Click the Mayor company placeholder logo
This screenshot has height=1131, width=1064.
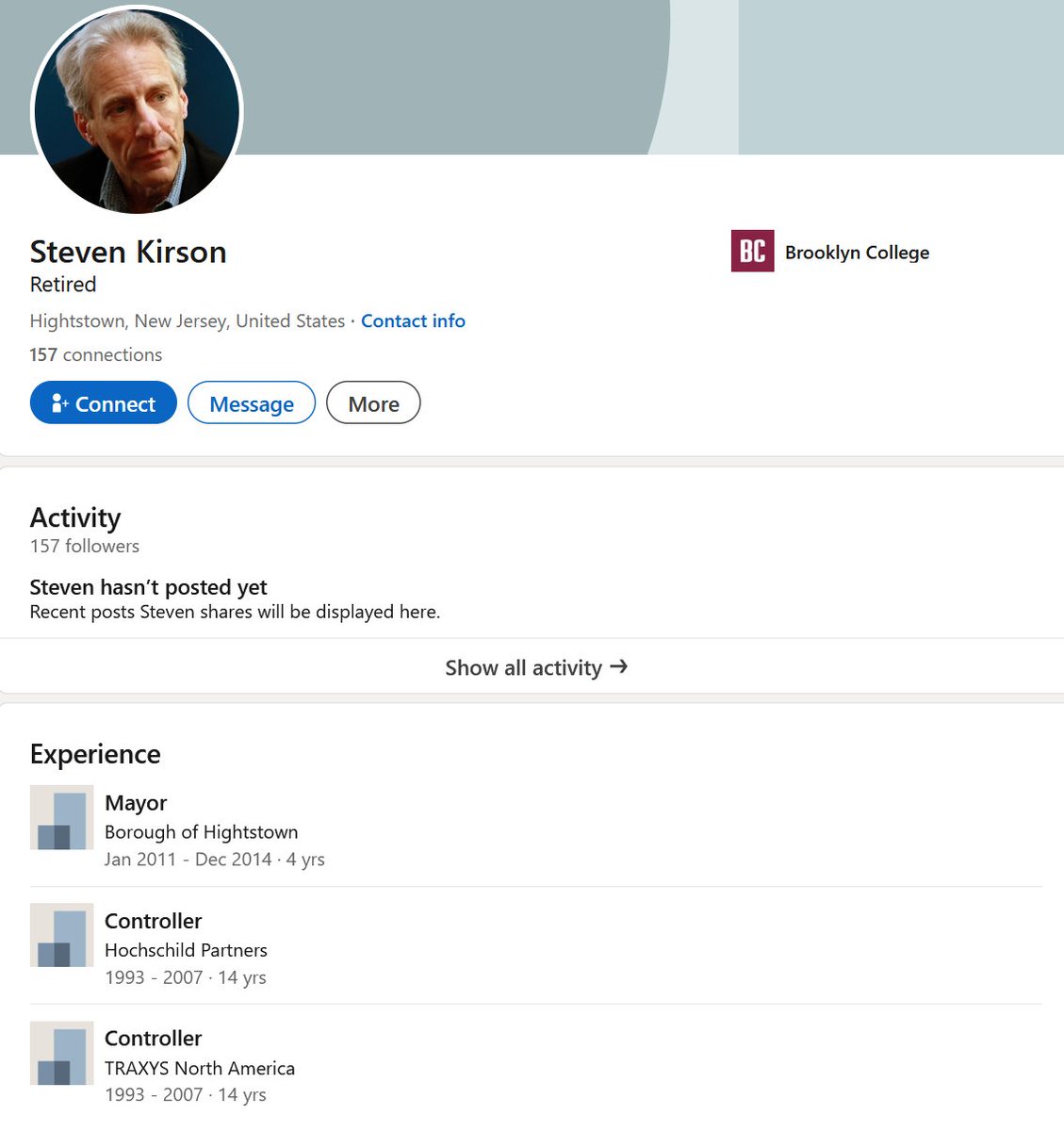click(62, 817)
